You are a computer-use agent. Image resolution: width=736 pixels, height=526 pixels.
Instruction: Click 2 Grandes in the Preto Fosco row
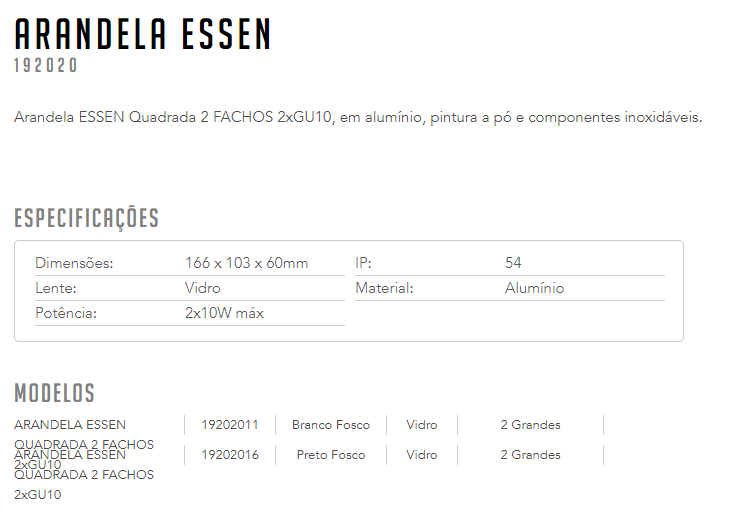pos(530,455)
